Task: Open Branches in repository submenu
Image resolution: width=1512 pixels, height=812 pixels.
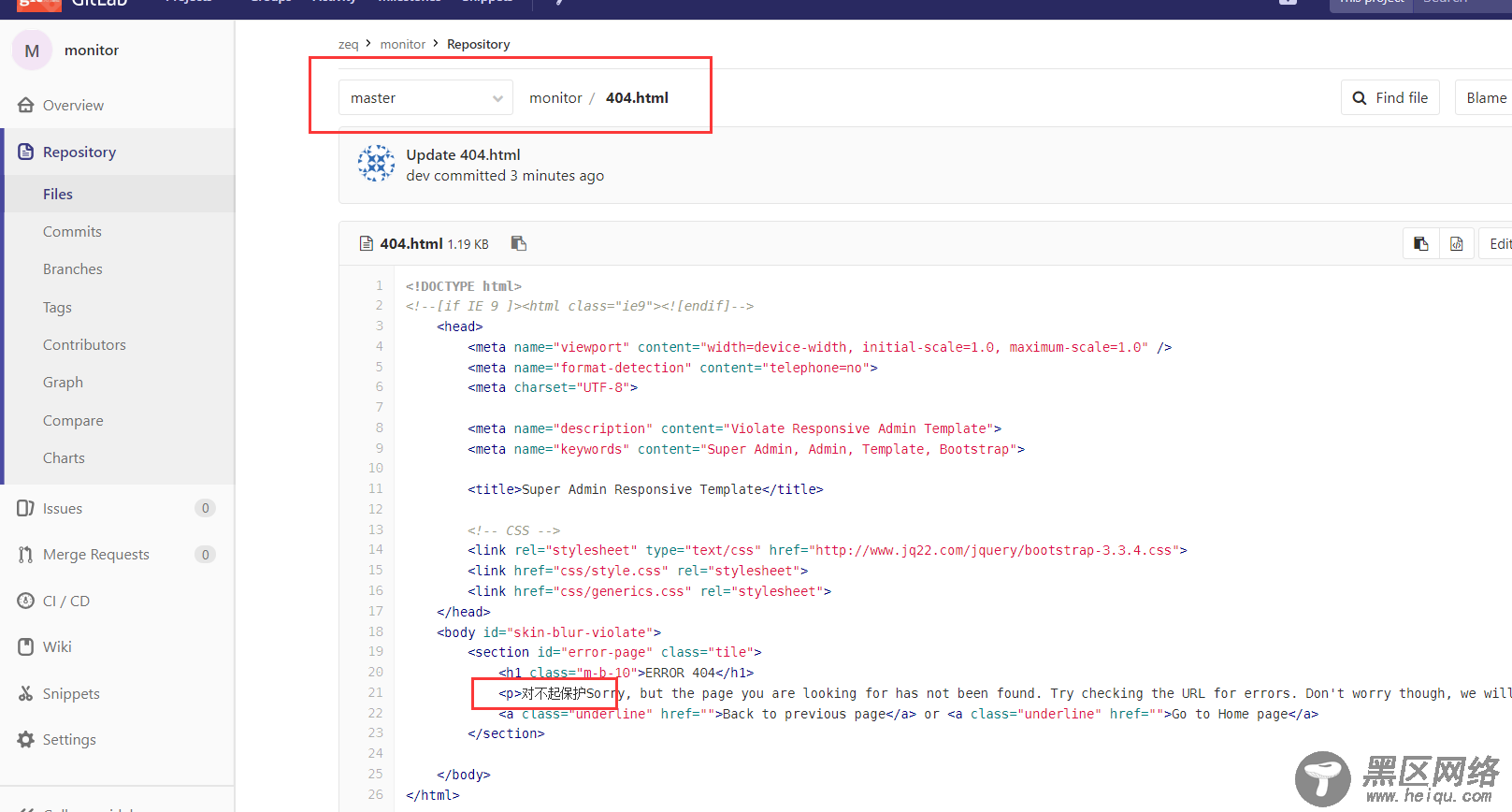Action: coord(73,268)
